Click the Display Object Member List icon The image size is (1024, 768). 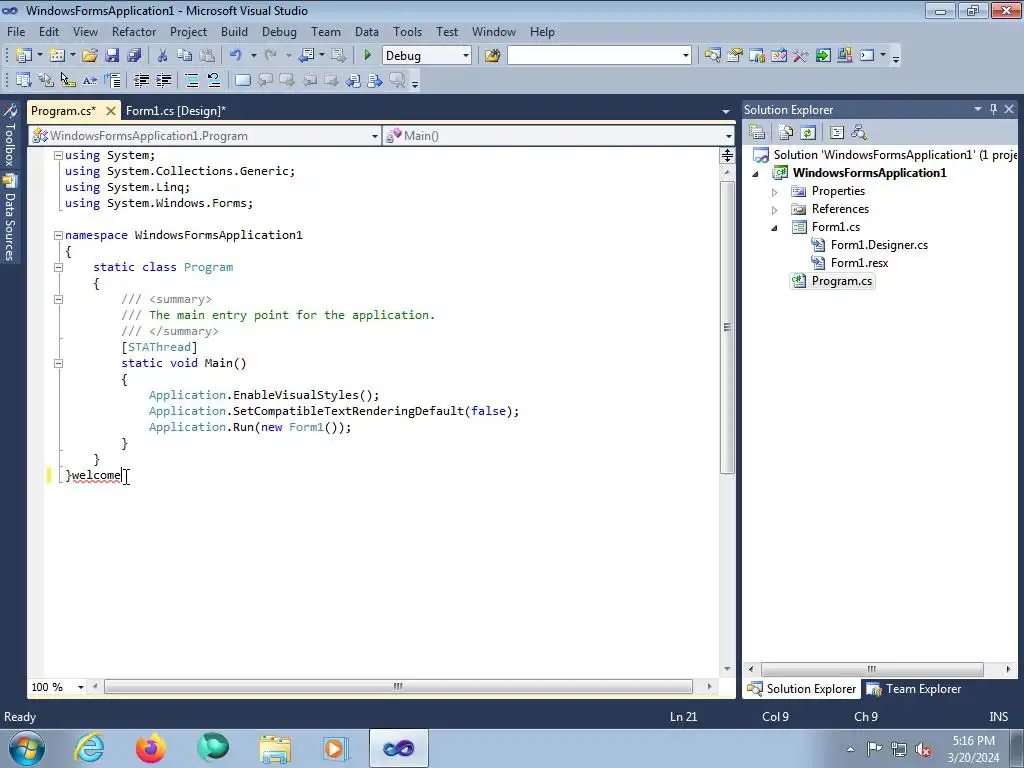24,80
